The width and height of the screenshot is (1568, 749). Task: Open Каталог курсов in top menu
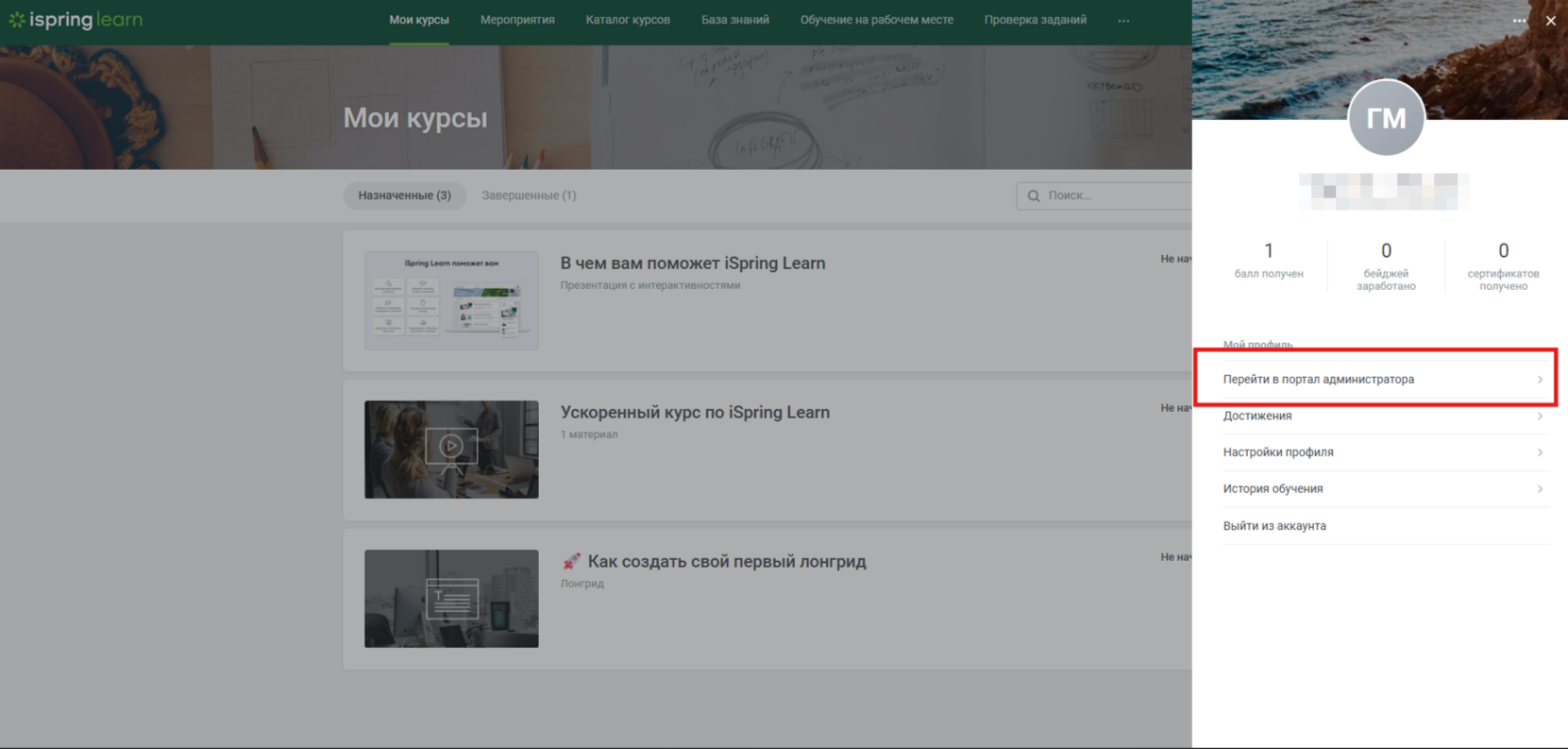coord(628,20)
